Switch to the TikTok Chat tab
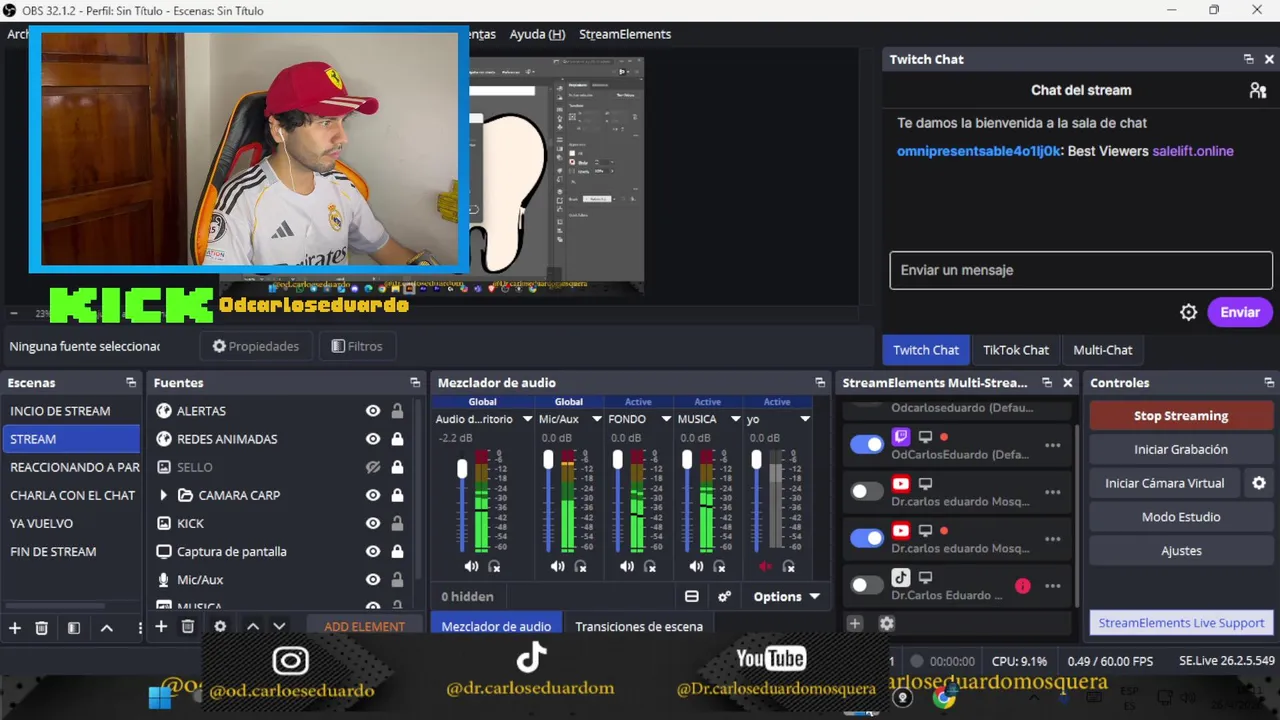Screen dimensions: 1280x720 [1015, 350]
